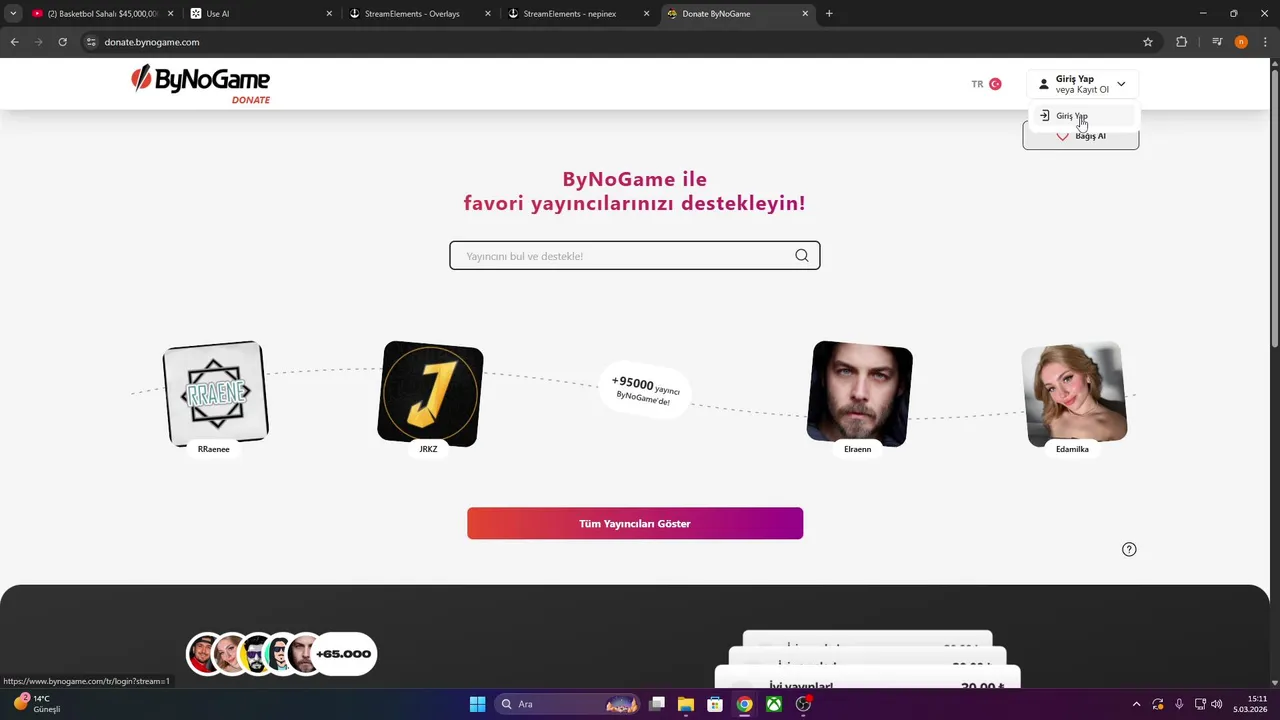Image resolution: width=1280 pixels, height=720 pixels.
Task: Open the weather widget showing 14°C
Action: pyautogui.click(x=36, y=704)
